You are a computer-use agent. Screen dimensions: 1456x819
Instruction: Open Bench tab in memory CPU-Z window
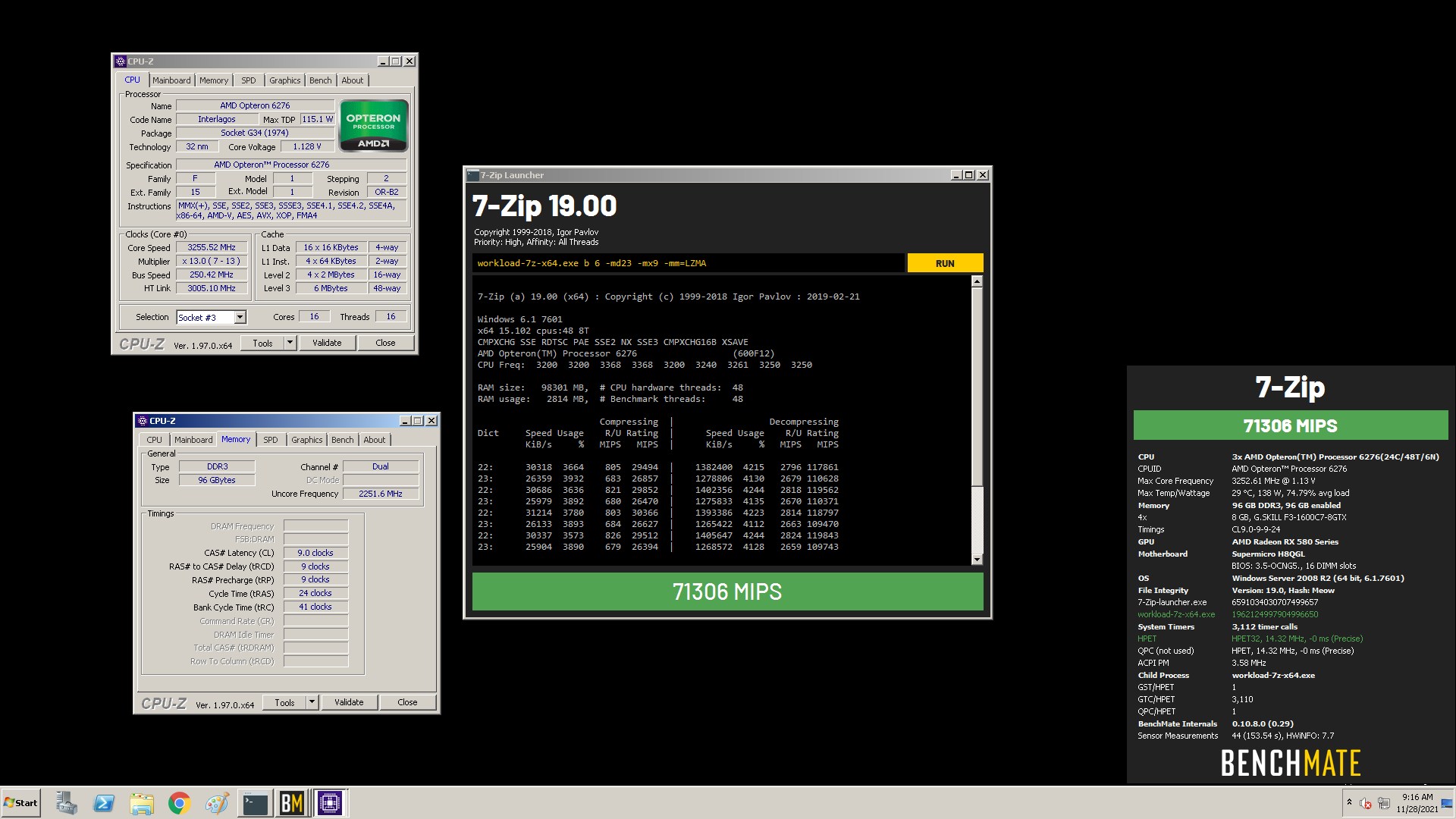click(x=343, y=440)
